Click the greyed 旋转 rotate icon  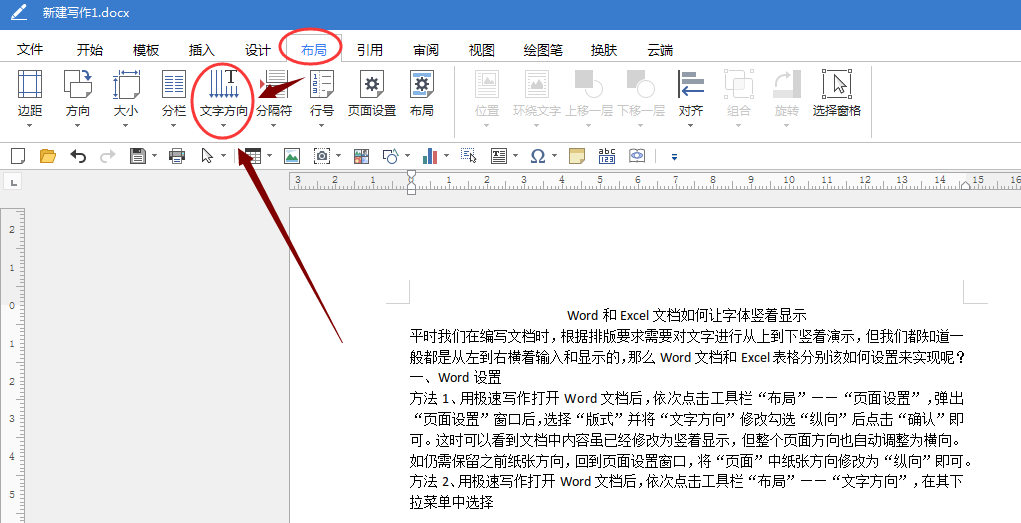787,84
